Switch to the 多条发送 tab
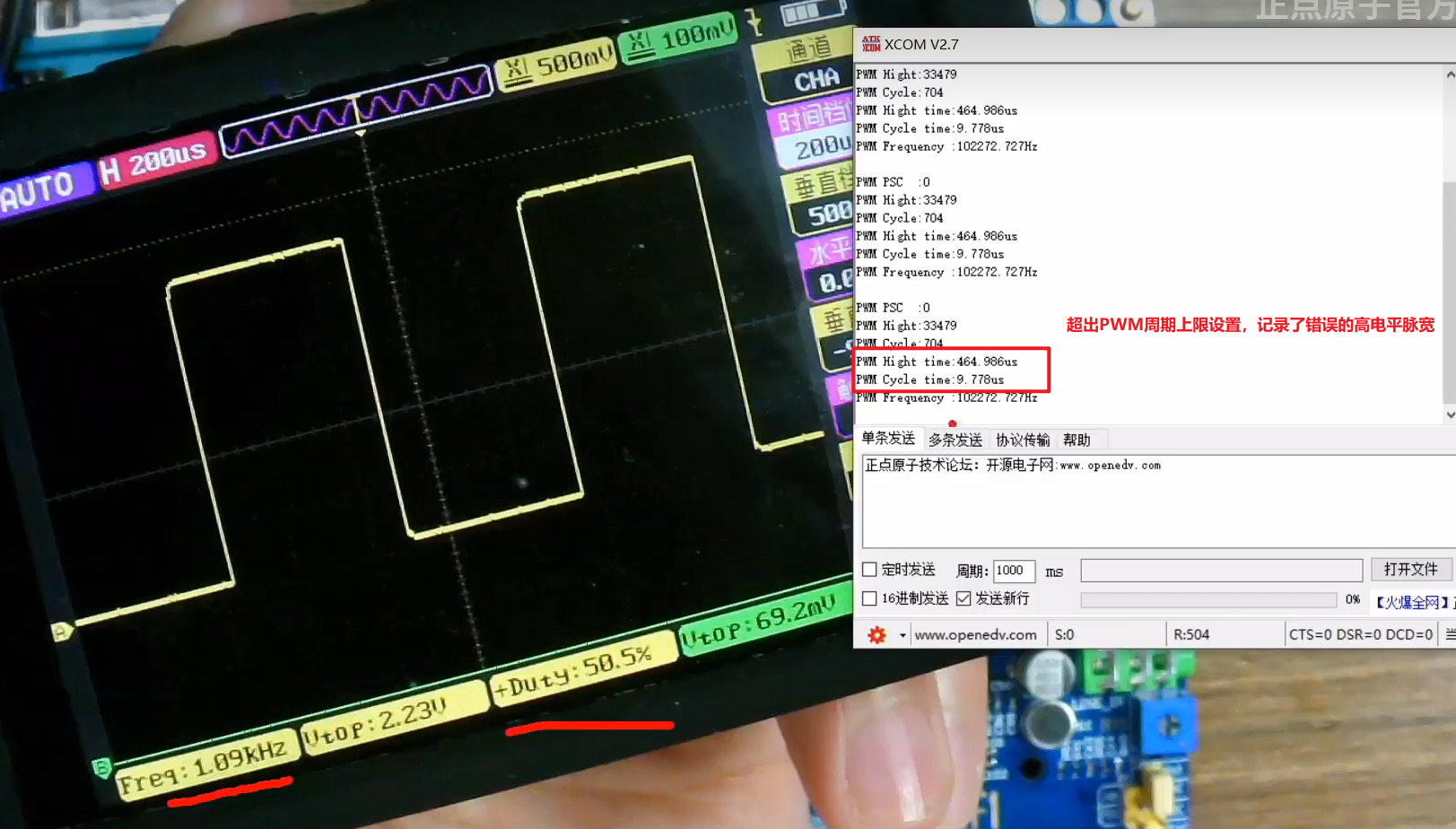 (x=955, y=440)
